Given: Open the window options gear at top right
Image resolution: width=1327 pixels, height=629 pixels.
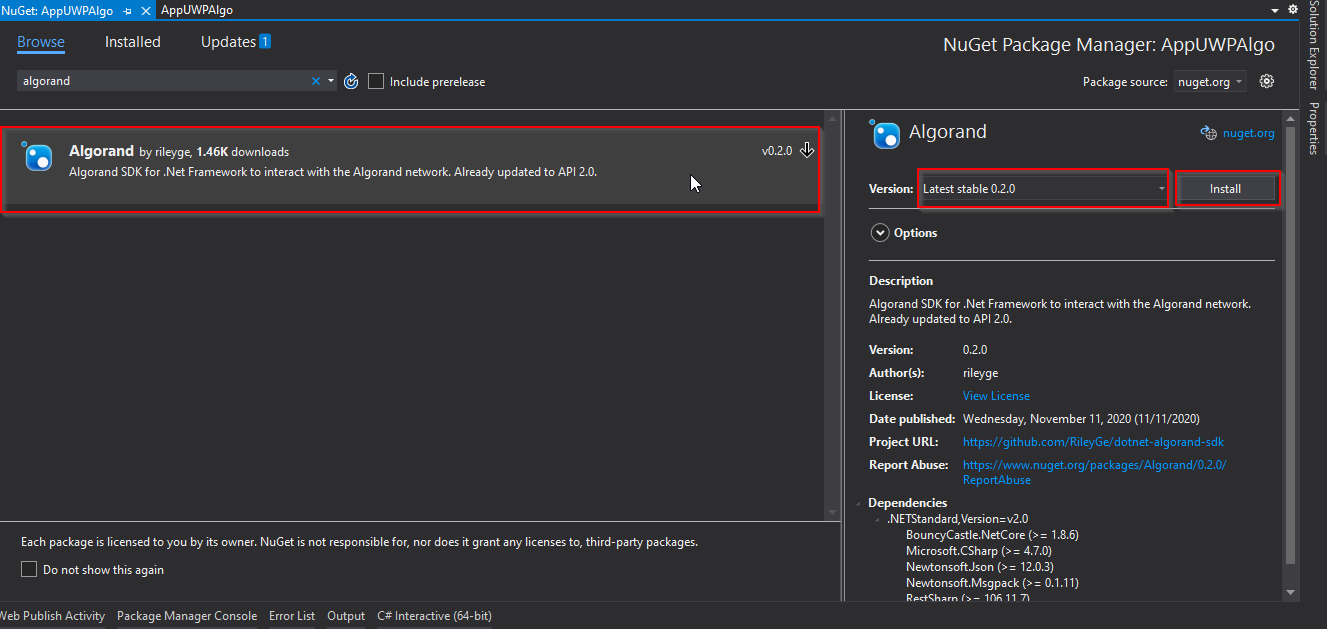Looking at the screenshot, I should point(1293,9).
